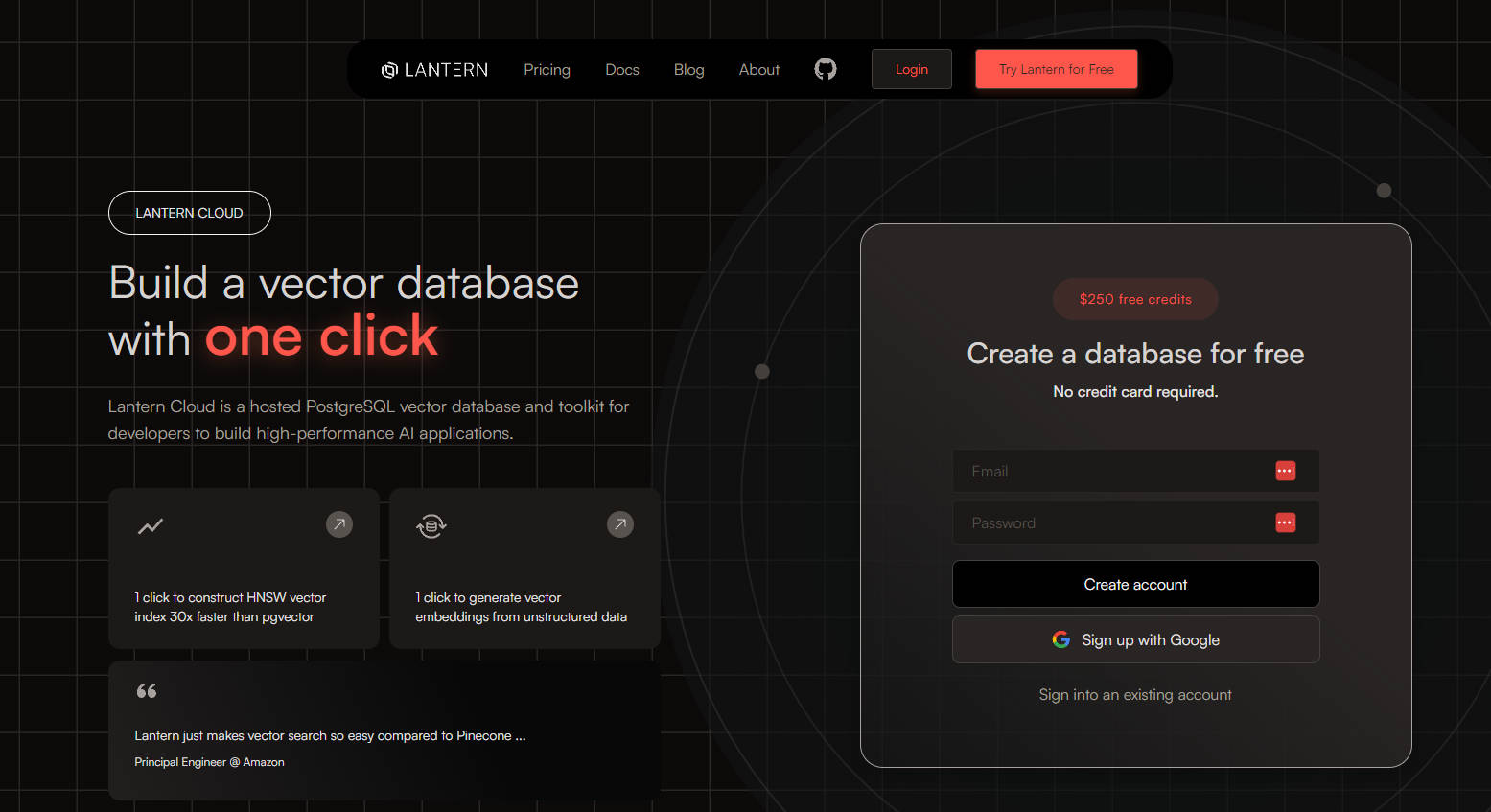Screen dimensions: 1491x812
Task: Click password manager icon in Password field
Action: pyautogui.click(x=1285, y=522)
